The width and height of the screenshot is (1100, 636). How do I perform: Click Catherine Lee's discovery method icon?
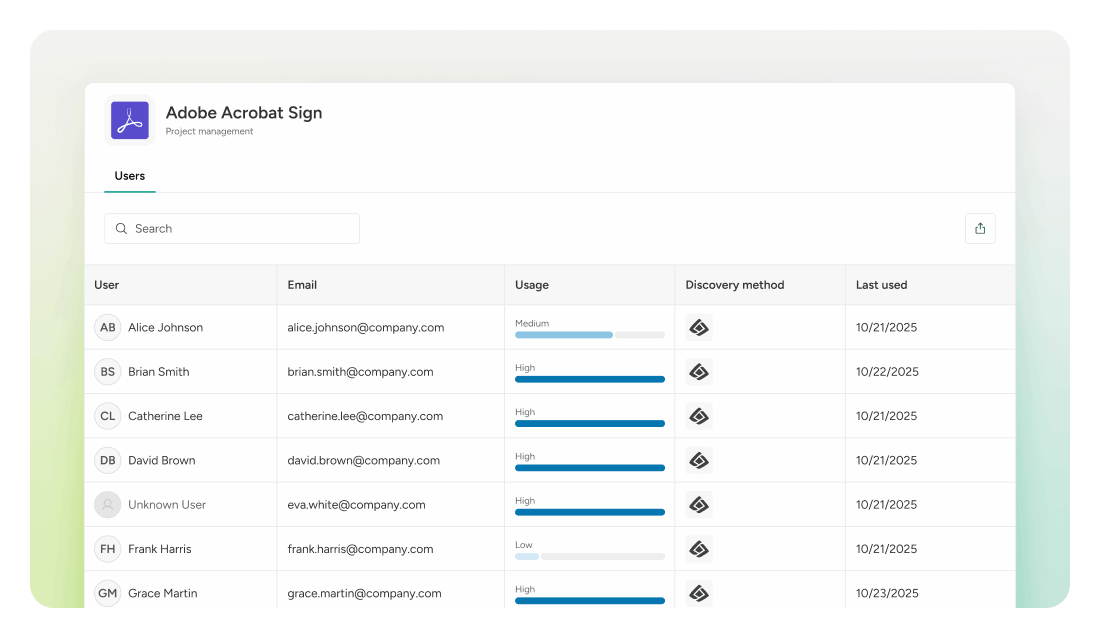tap(699, 416)
